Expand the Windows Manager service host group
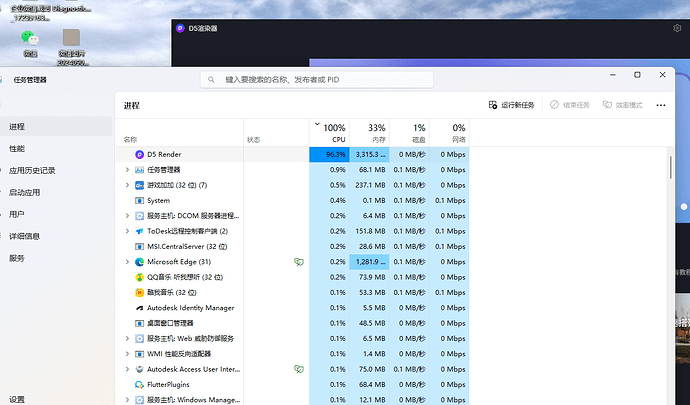This screenshot has width=690, height=405. (x=127, y=400)
